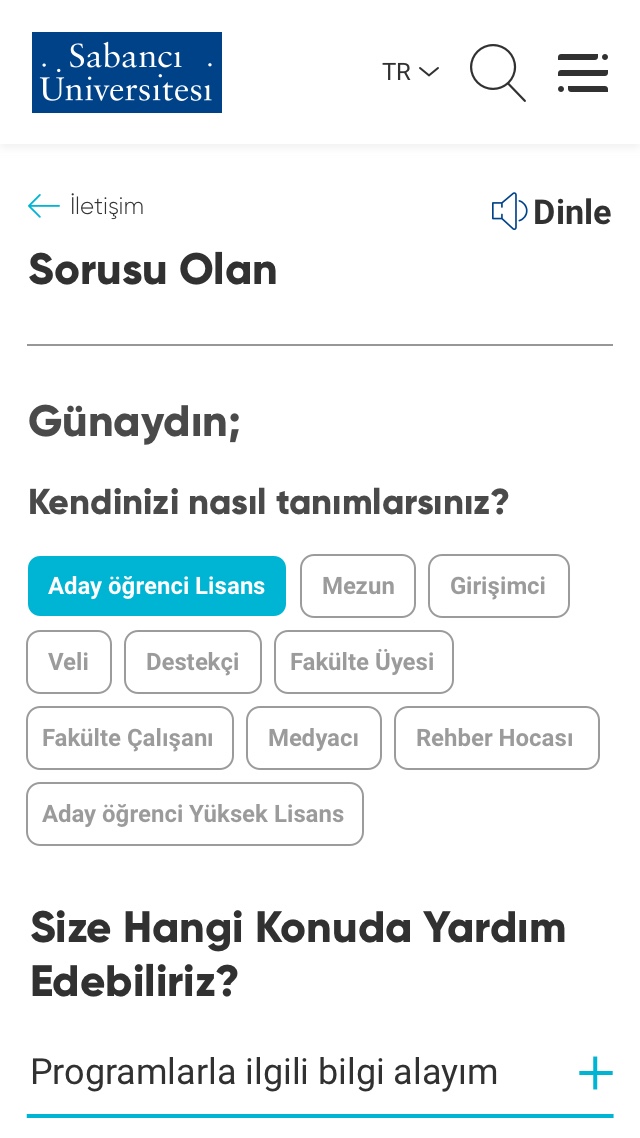Expand 'Programlarla ilgili bilgi alayım' section

click(264, 1073)
